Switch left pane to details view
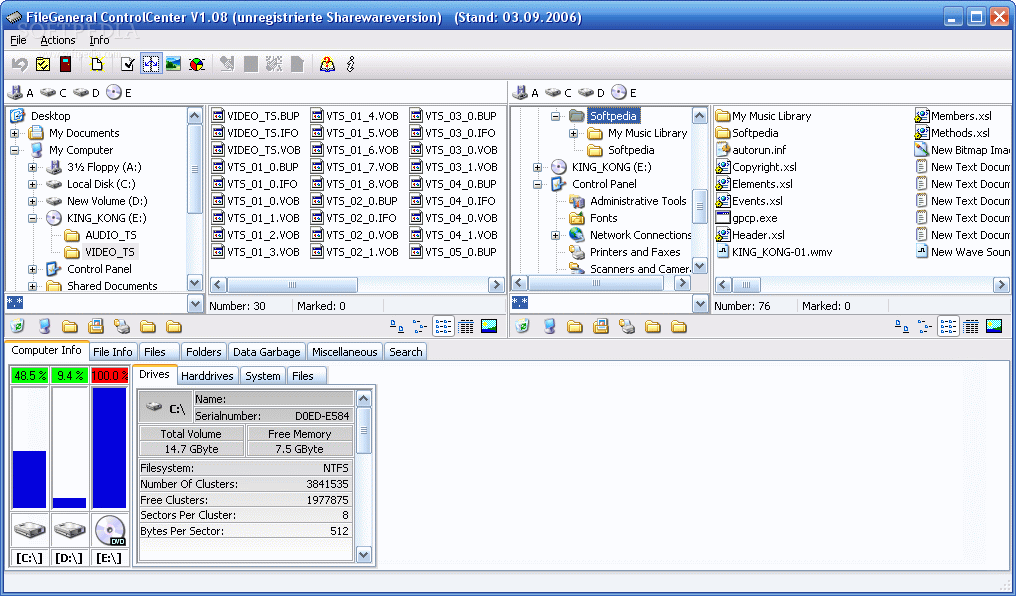Viewport: 1016px width, 596px height. [466, 326]
